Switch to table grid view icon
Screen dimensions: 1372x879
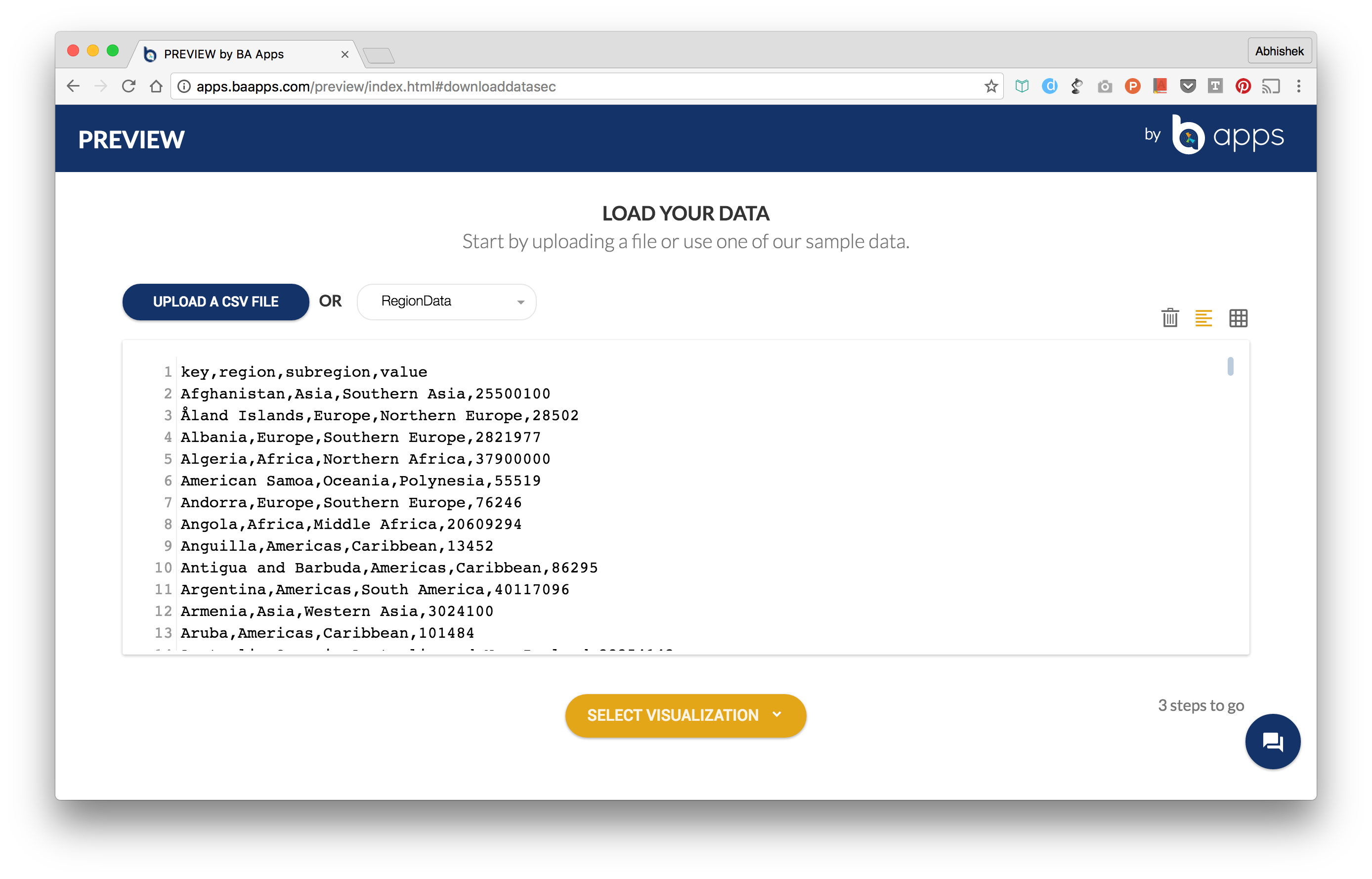pos(1238,318)
